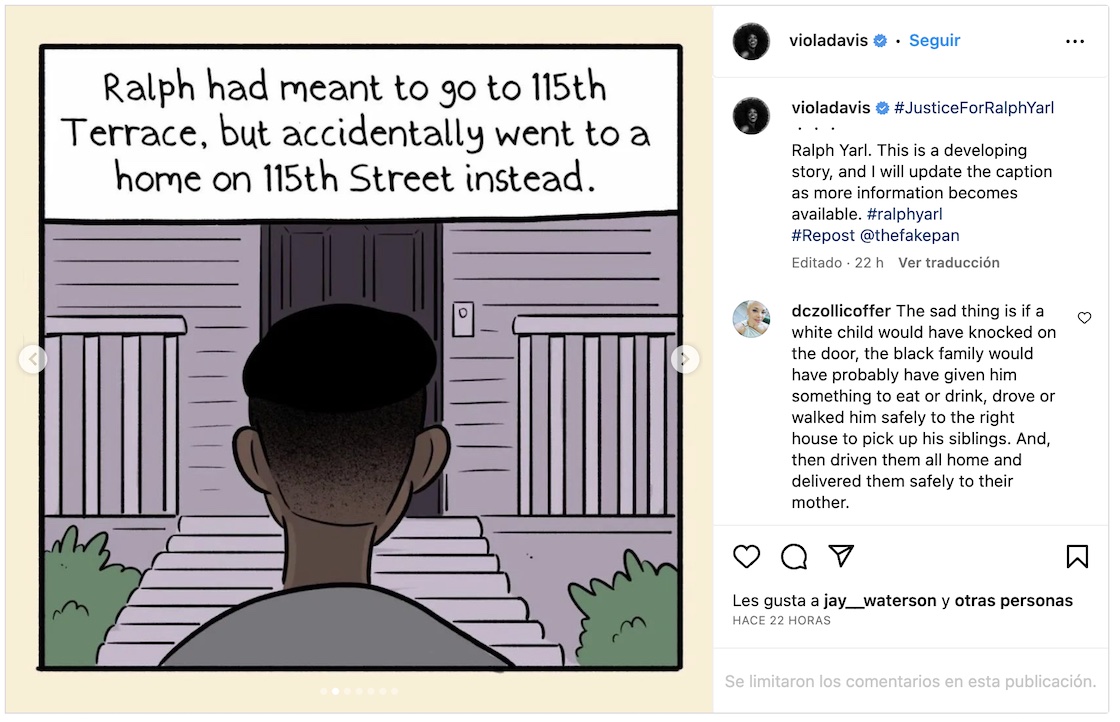Image resolution: width=1120 pixels, height=722 pixels.
Task: Click violadavis profile avatar in header
Action: click(751, 41)
